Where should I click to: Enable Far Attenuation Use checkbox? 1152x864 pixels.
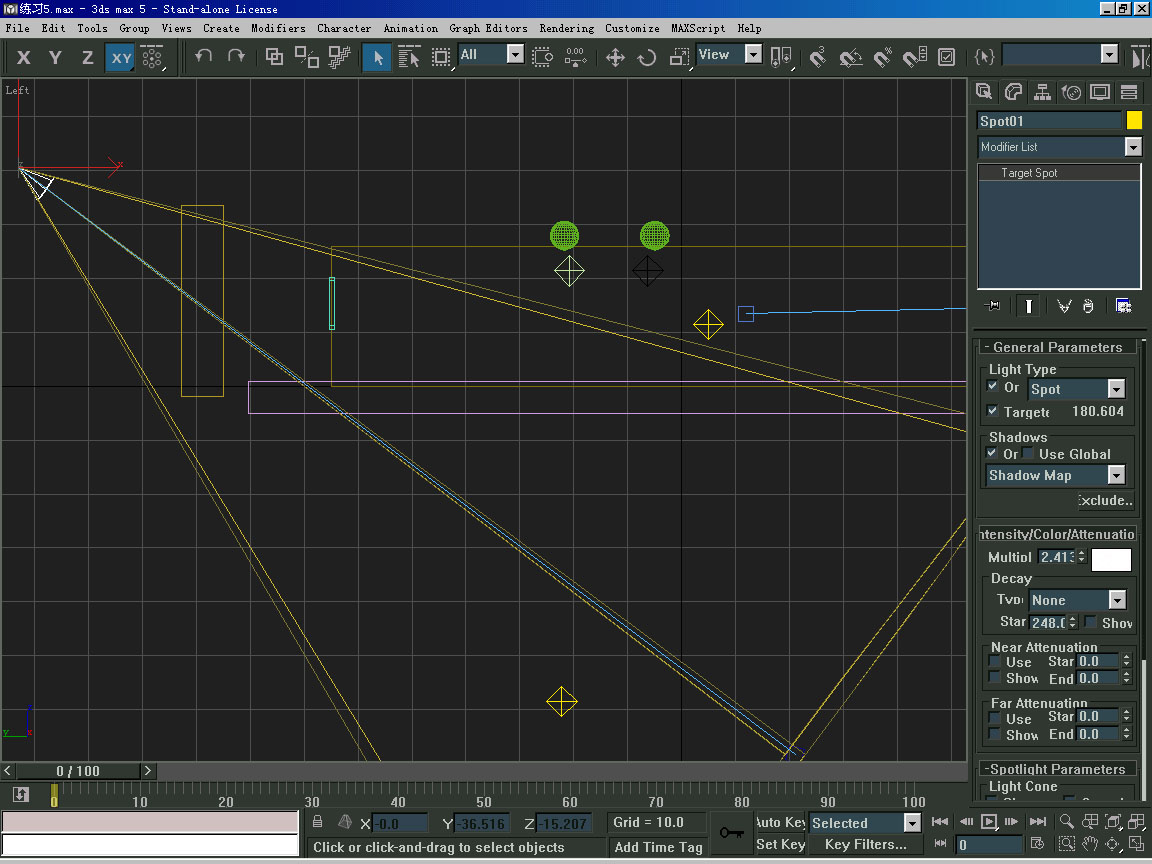pos(995,718)
